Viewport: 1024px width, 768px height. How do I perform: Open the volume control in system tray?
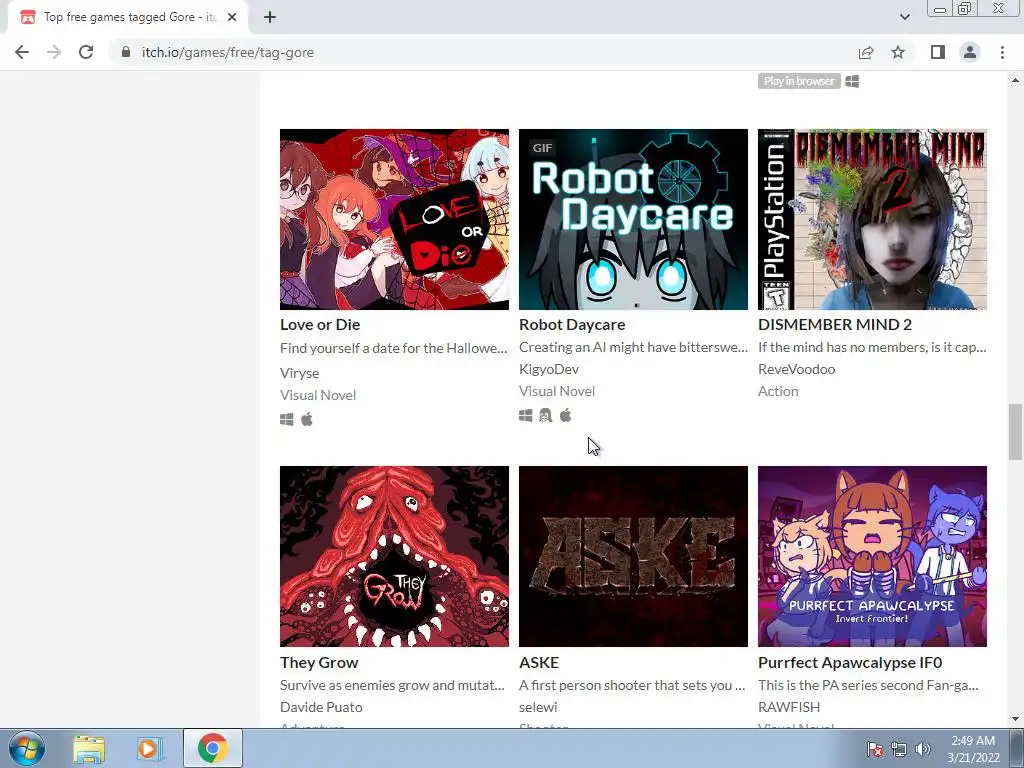click(x=922, y=749)
